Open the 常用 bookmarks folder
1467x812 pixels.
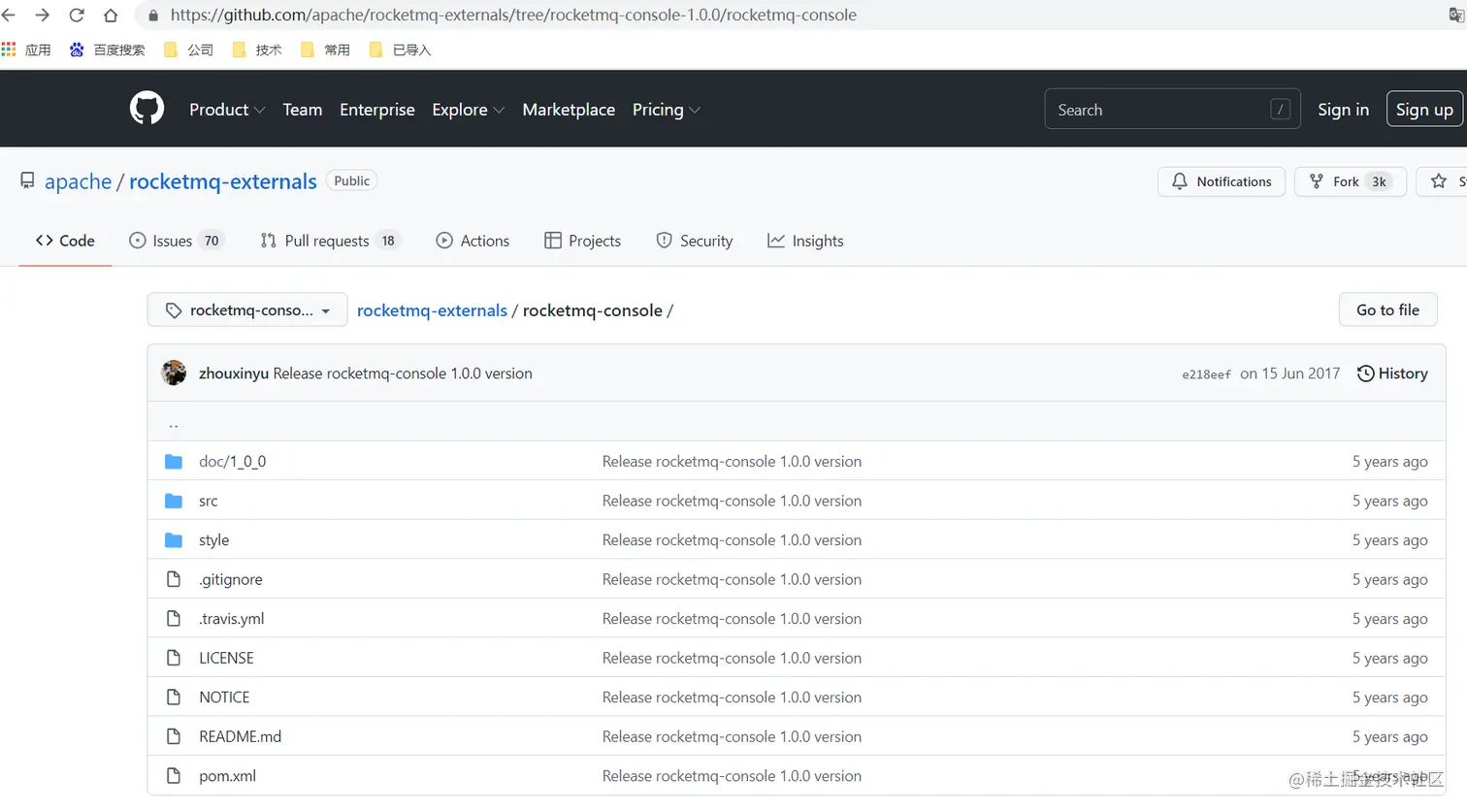click(x=325, y=49)
